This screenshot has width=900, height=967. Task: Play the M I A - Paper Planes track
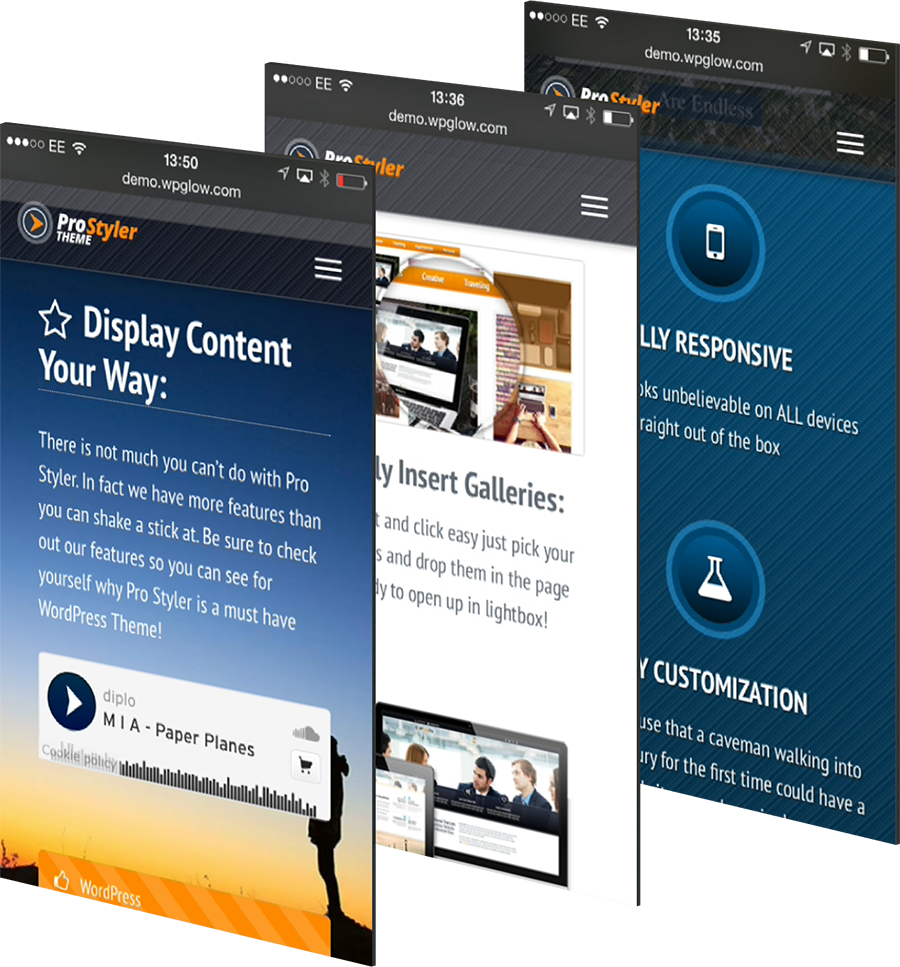click(x=72, y=700)
